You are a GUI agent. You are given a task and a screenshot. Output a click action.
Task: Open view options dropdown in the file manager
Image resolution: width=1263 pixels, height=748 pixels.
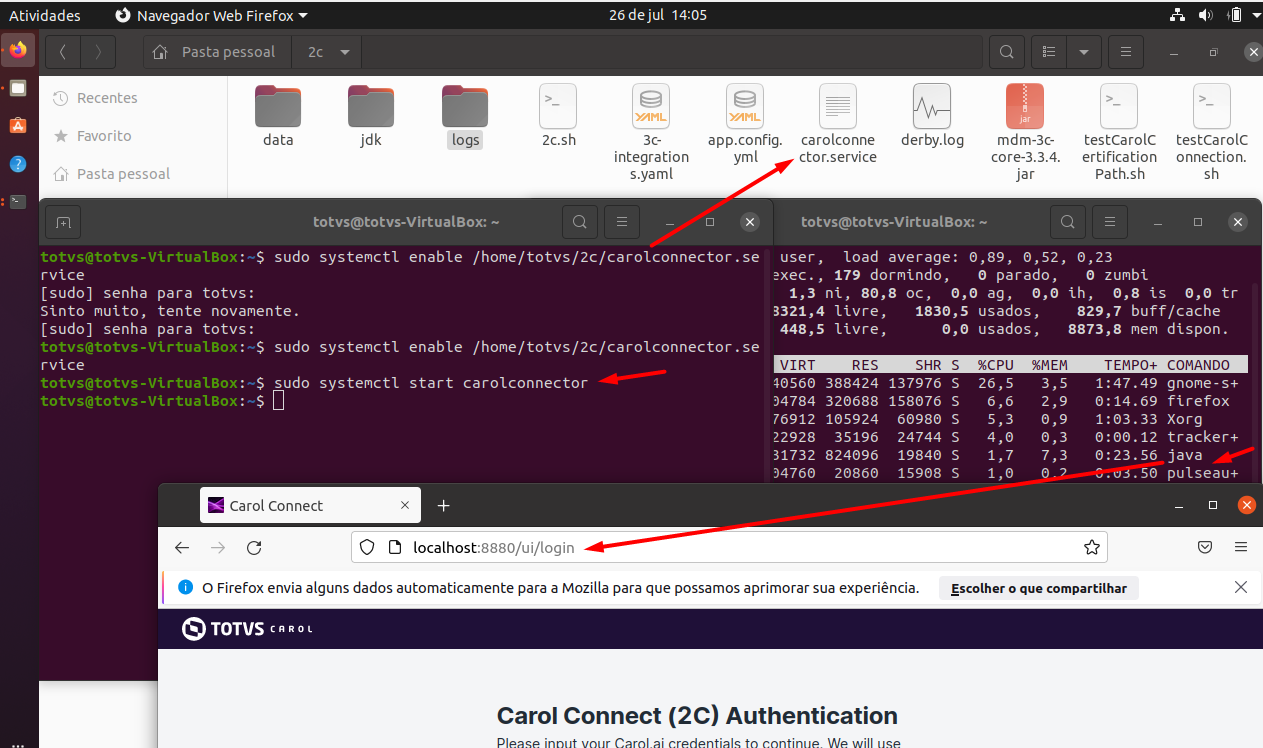click(1084, 52)
